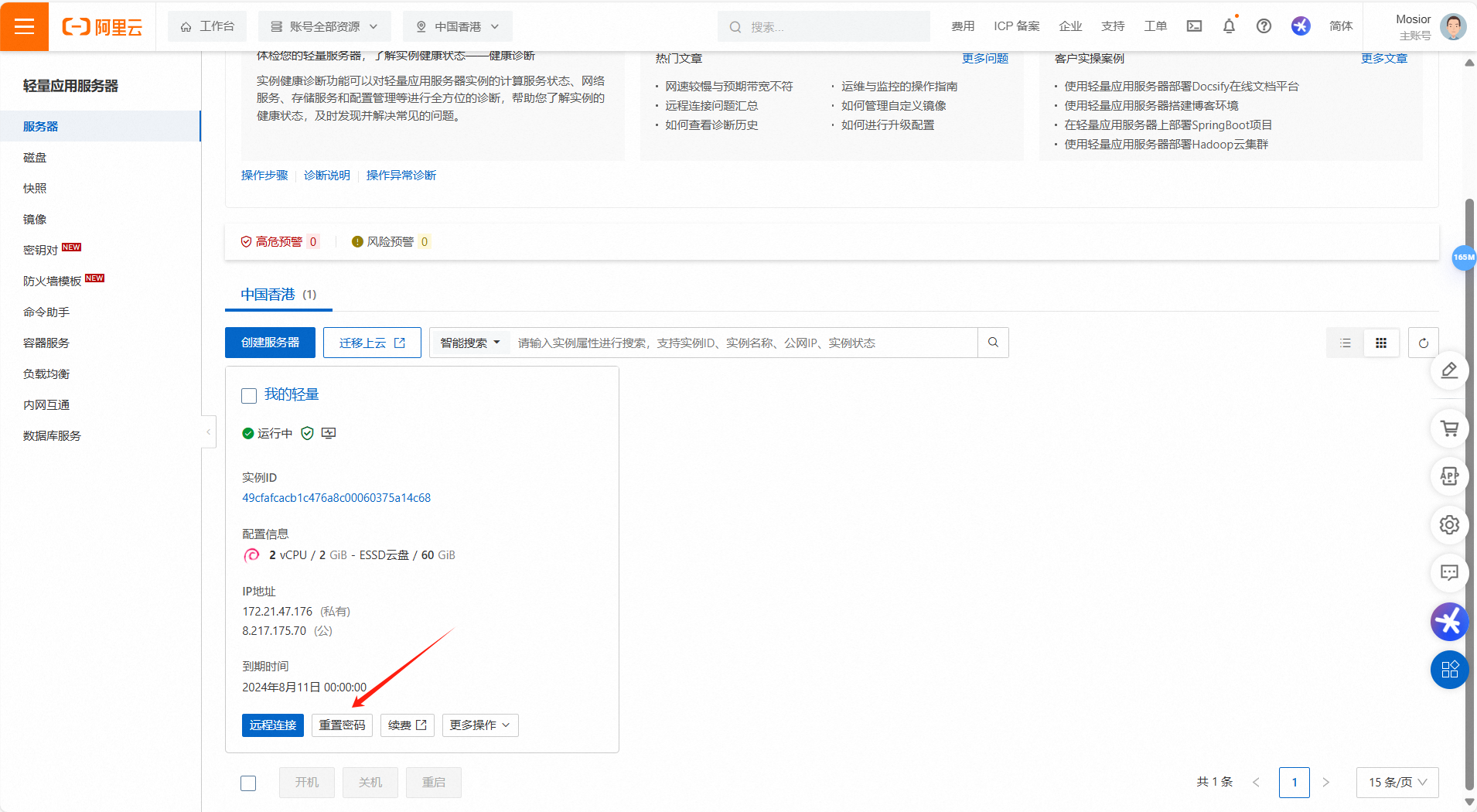
Task: Expand the 账号全部资源 dropdown
Action: click(x=325, y=26)
